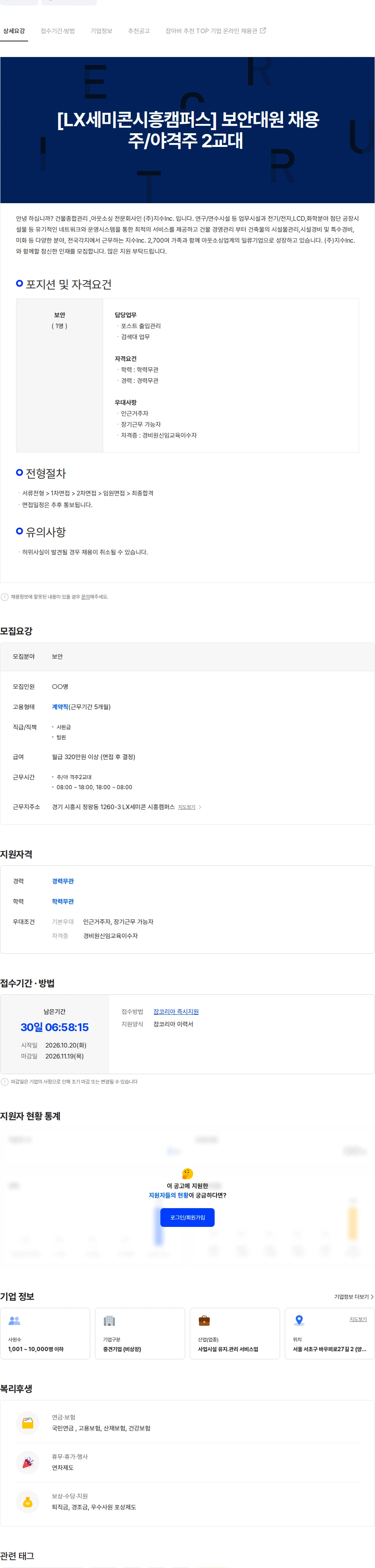Switch to the 접수기간·방법 tab
Image resolution: width=375 pixels, height=1568 pixels.
(58, 31)
